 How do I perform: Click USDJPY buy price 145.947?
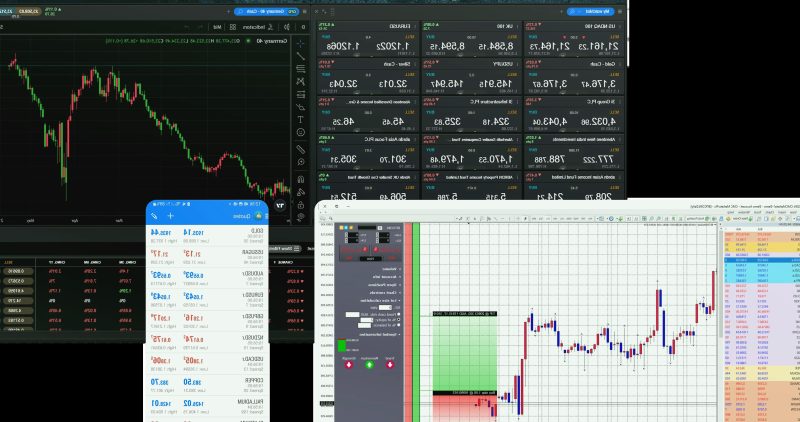click(445, 84)
